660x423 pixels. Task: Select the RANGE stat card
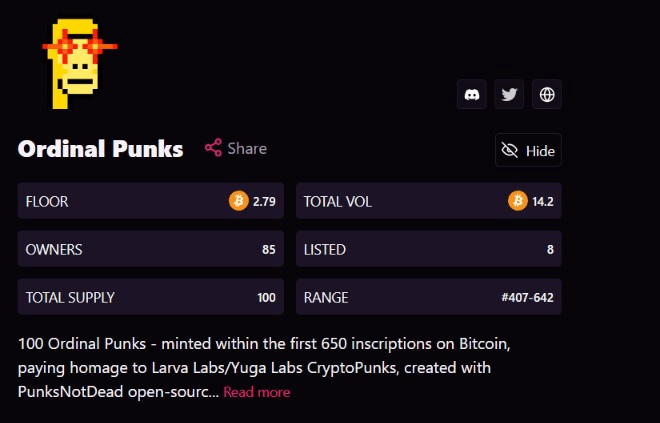pos(428,297)
